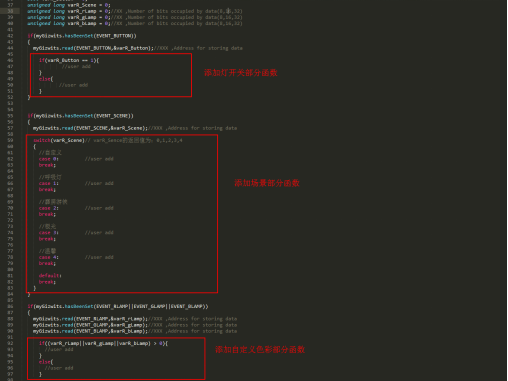508x381 pixels.
Task: Click the 'case 2:' label
Action: click(x=49, y=208)
